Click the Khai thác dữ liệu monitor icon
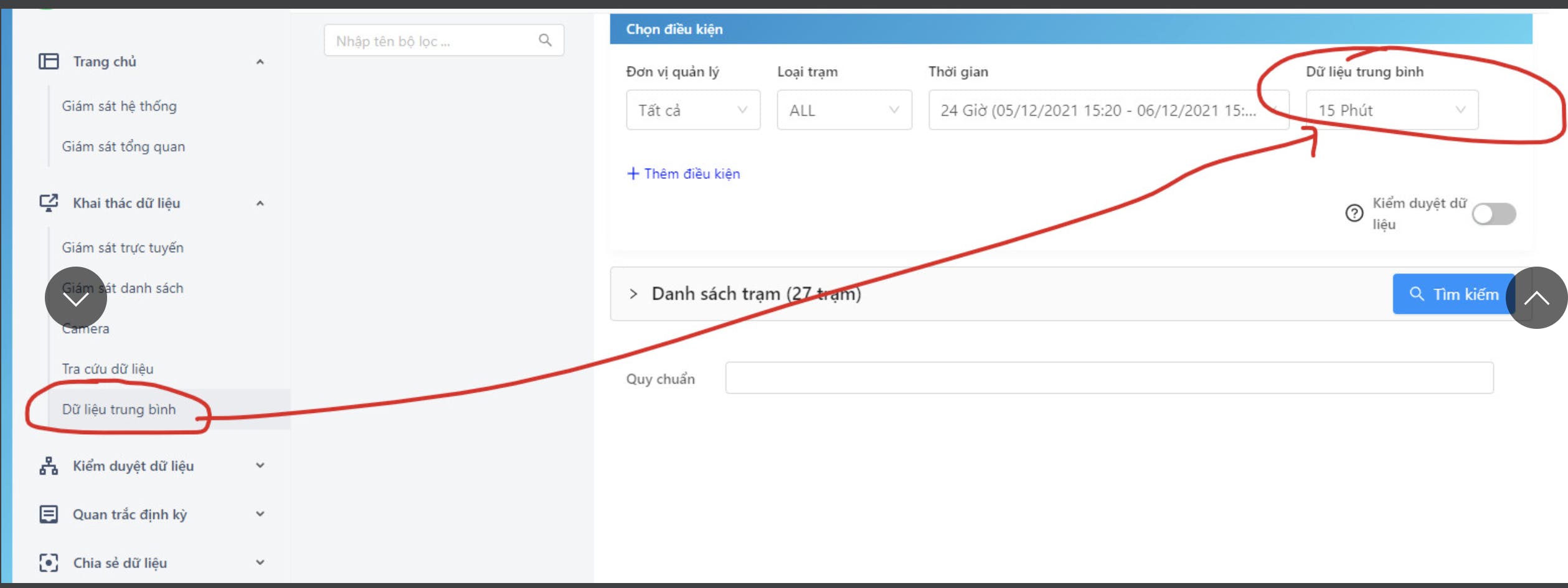The width and height of the screenshot is (1568, 588). point(49,203)
